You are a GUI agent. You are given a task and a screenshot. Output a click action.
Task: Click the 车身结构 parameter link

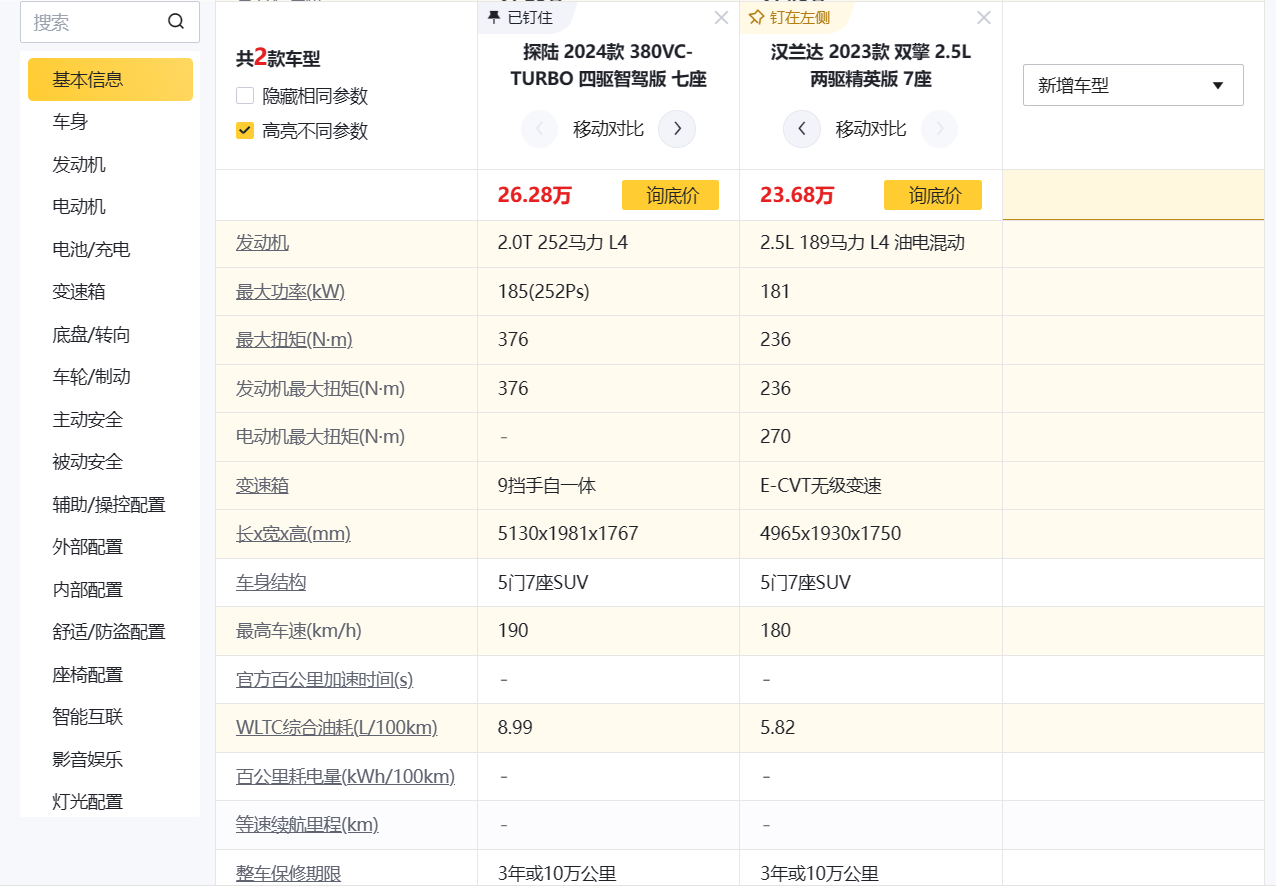(271, 583)
